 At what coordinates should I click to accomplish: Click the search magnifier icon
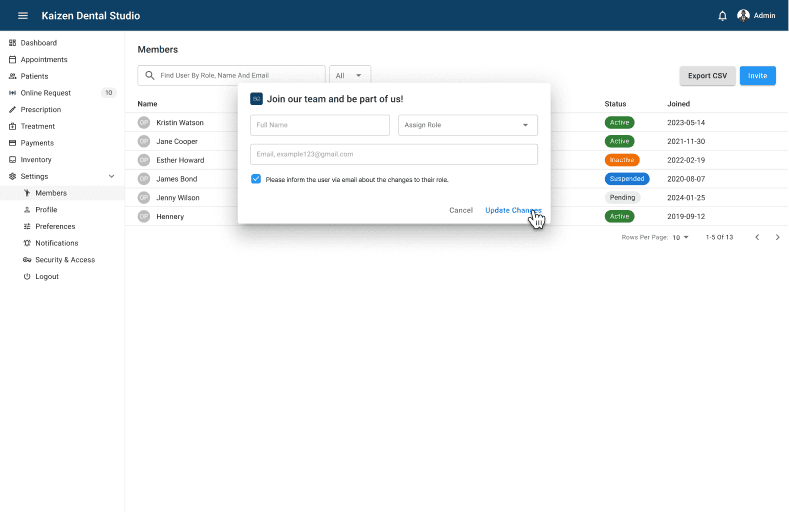tap(150, 75)
